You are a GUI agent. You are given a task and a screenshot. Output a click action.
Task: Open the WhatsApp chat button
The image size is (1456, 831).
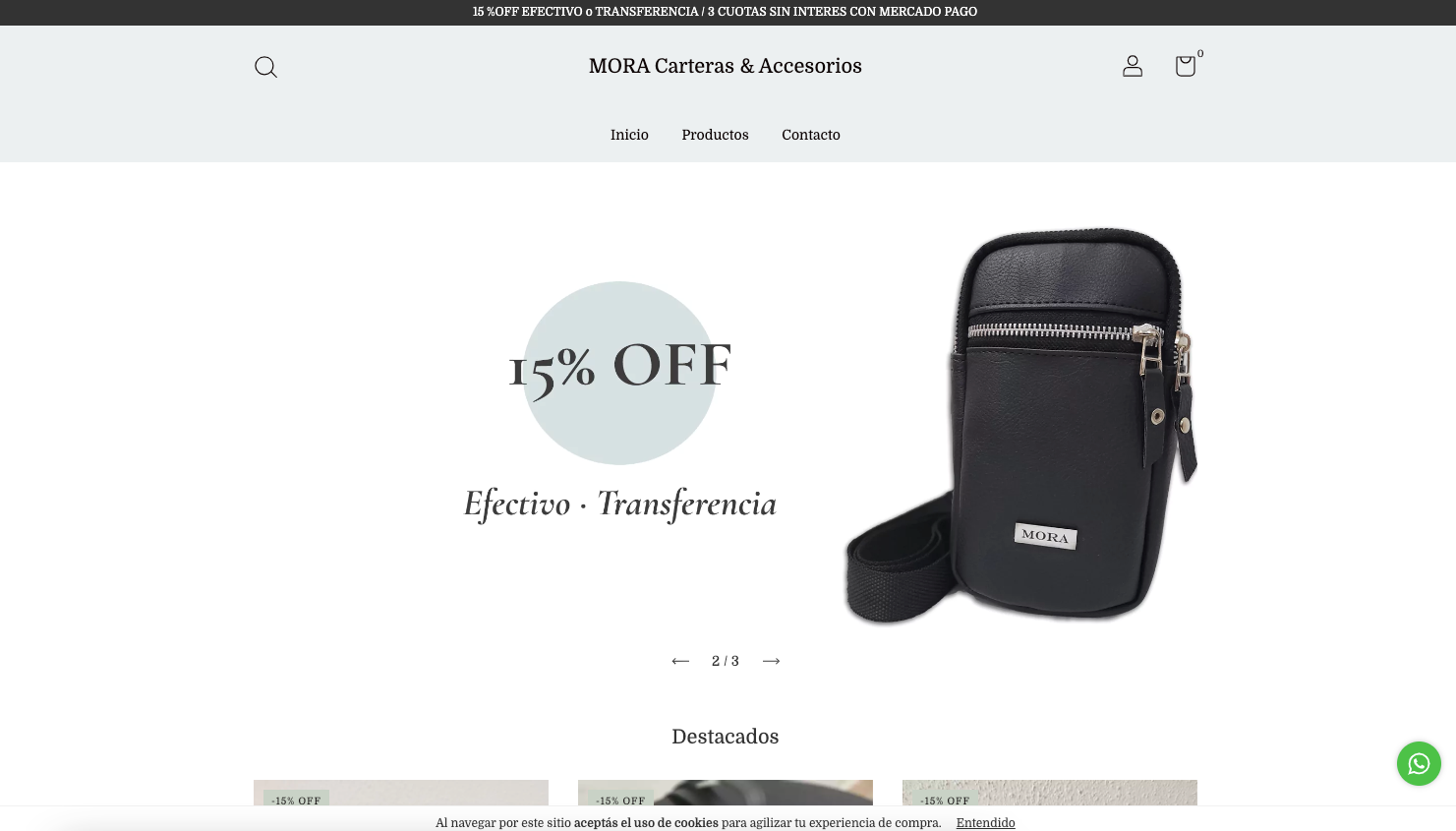tap(1419, 763)
